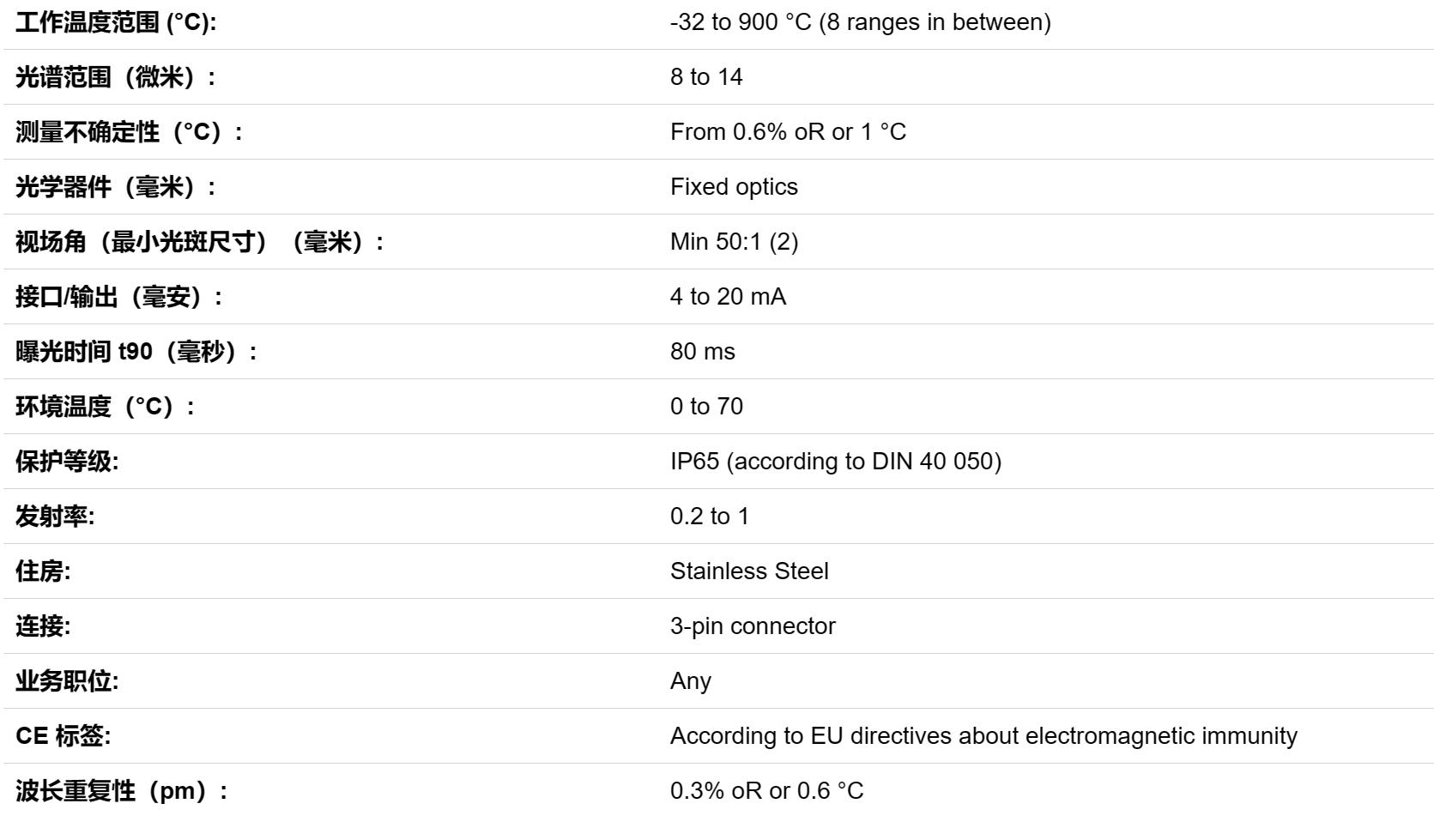Click the EU directives electromagnetic immunity text
This screenshot has height=840, width=1434.
point(983,736)
